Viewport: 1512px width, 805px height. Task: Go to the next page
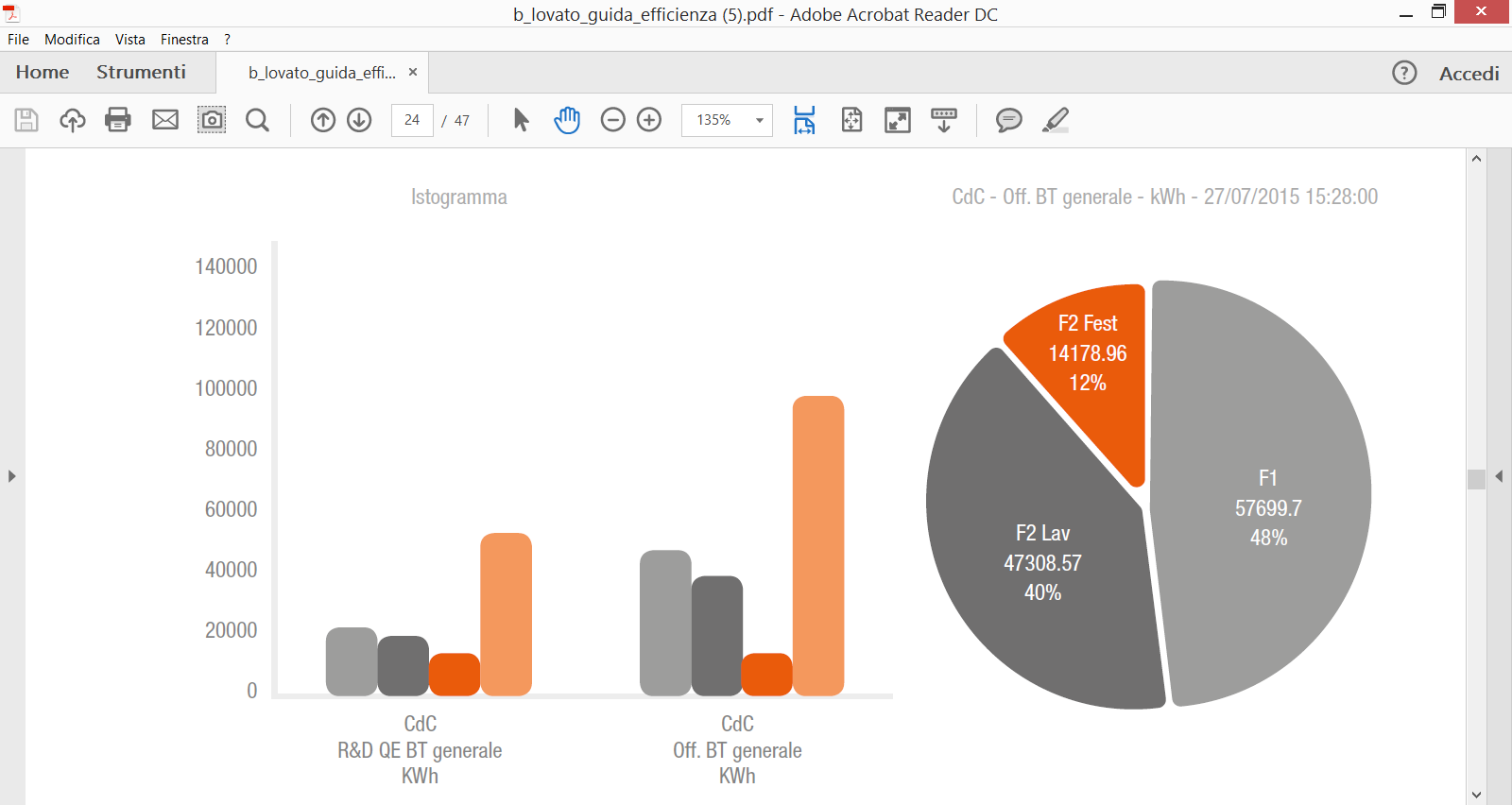(x=359, y=120)
